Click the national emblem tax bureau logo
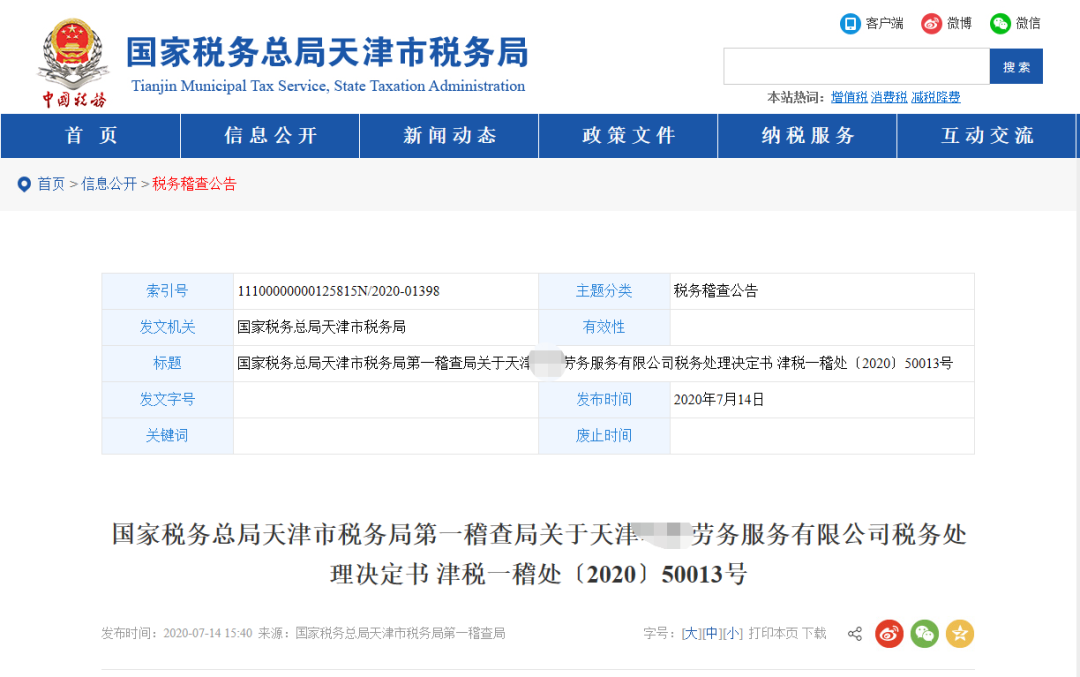The height and width of the screenshot is (677, 1080). point(72,56)
